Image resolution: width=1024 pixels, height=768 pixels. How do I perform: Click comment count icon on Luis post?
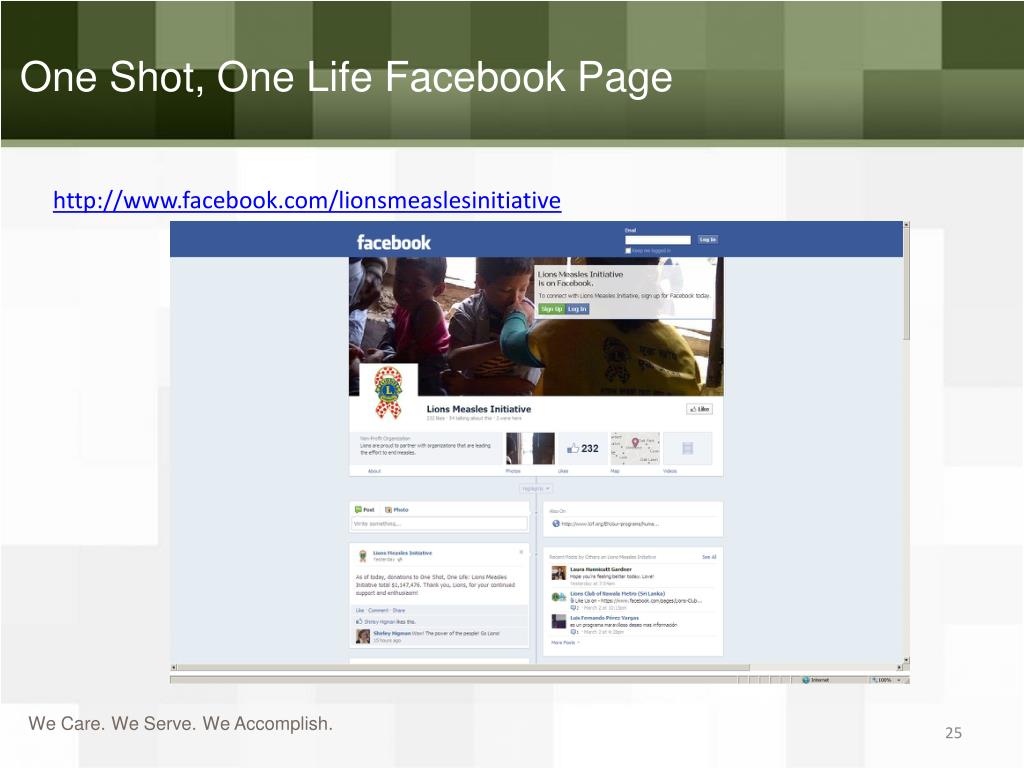575,632
